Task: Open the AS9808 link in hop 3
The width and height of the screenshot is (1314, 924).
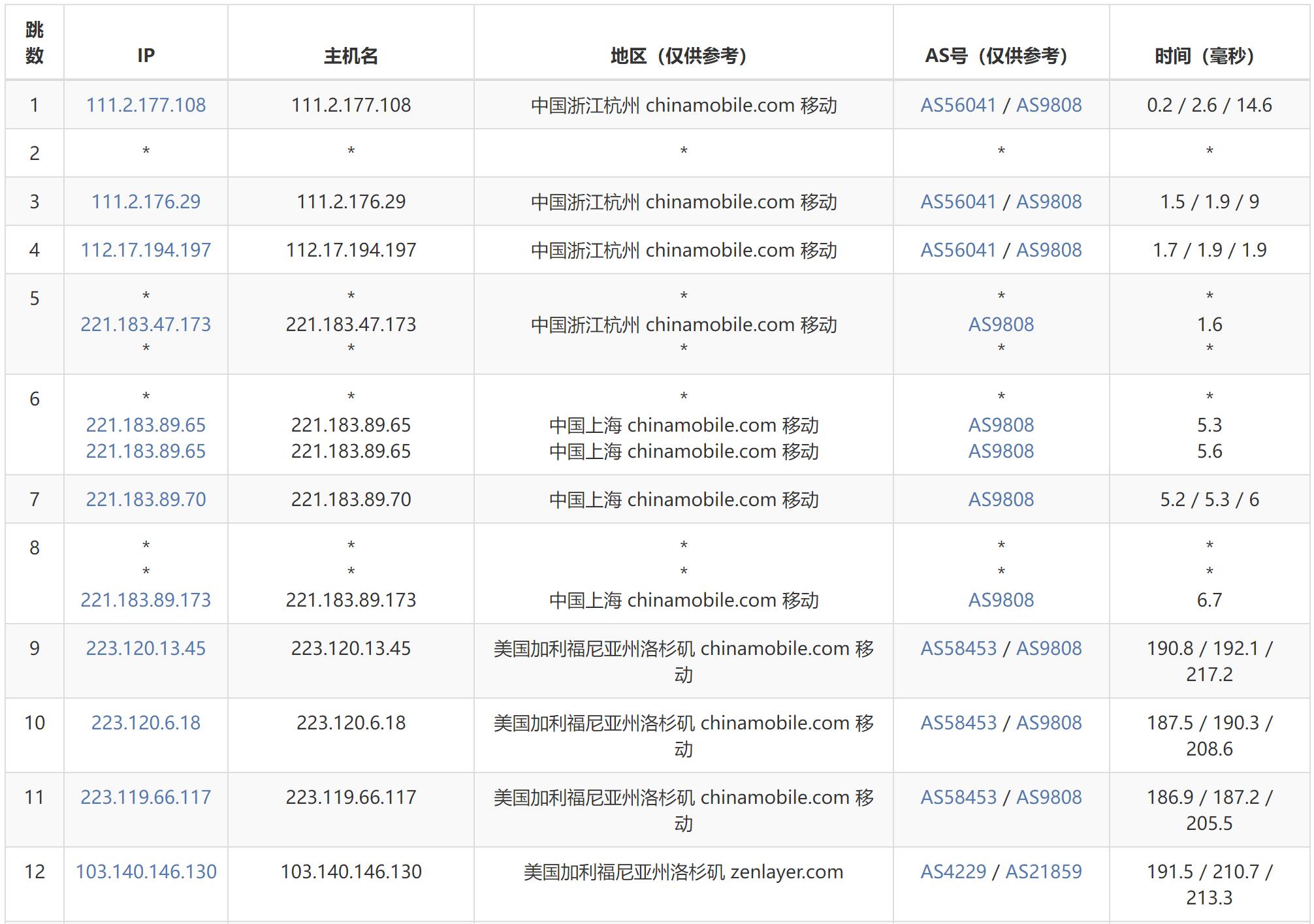Action: click(x=1049, y=202)
